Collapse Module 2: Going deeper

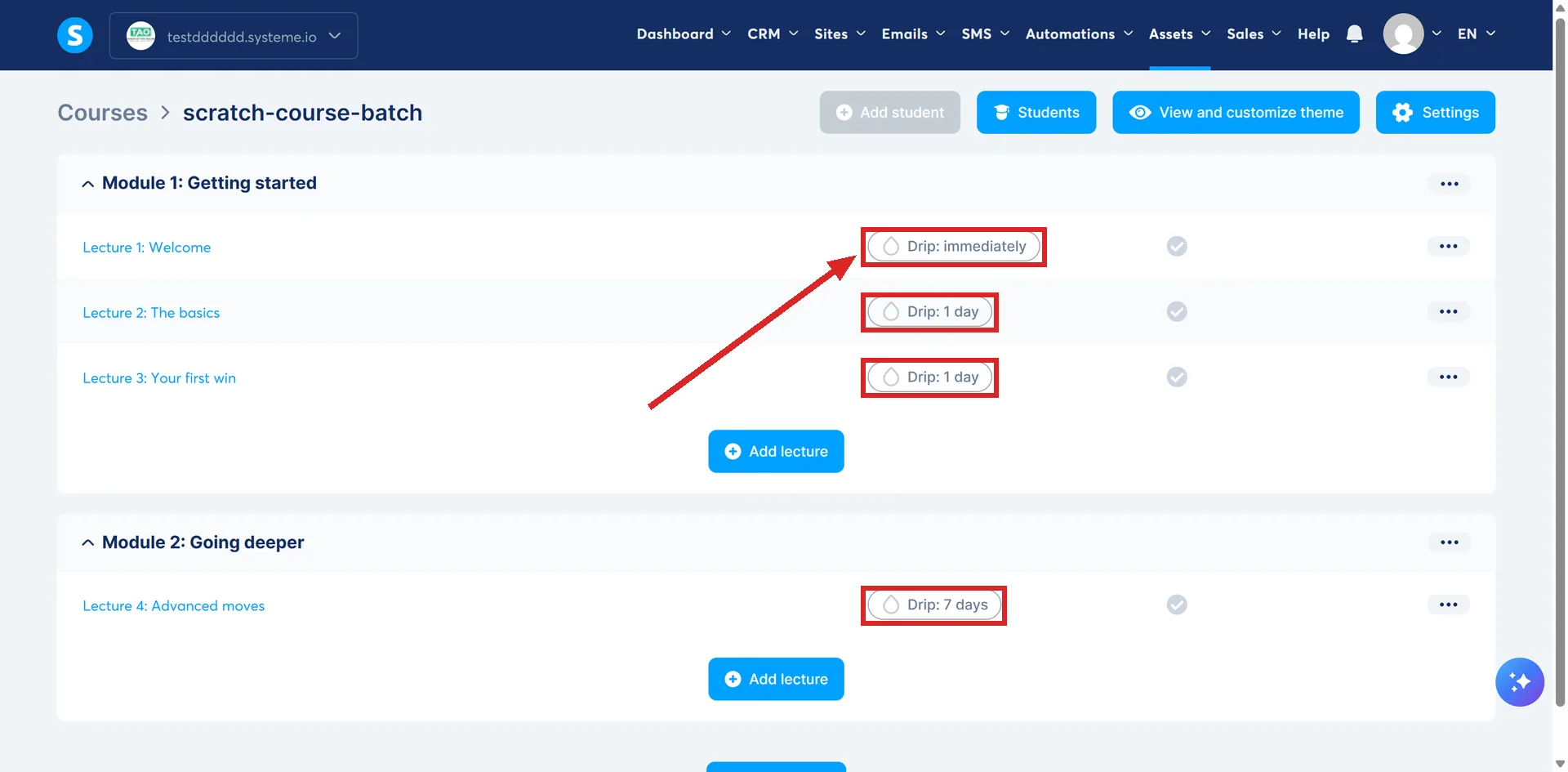(x=88, y=542)
